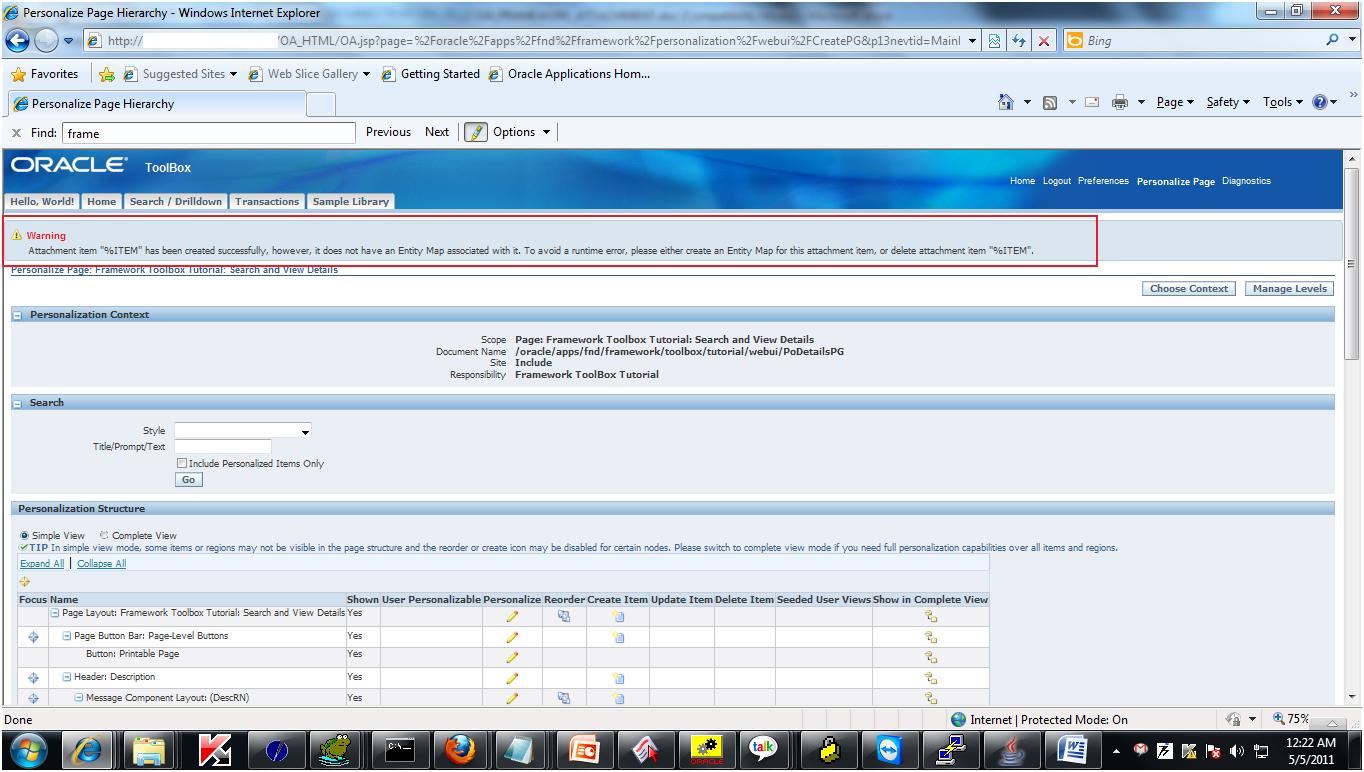The height and width of the screenshot is (772, 1364).
Task: Click the Collapse All link
Action: pyautogui.click(x=102, y=564)
